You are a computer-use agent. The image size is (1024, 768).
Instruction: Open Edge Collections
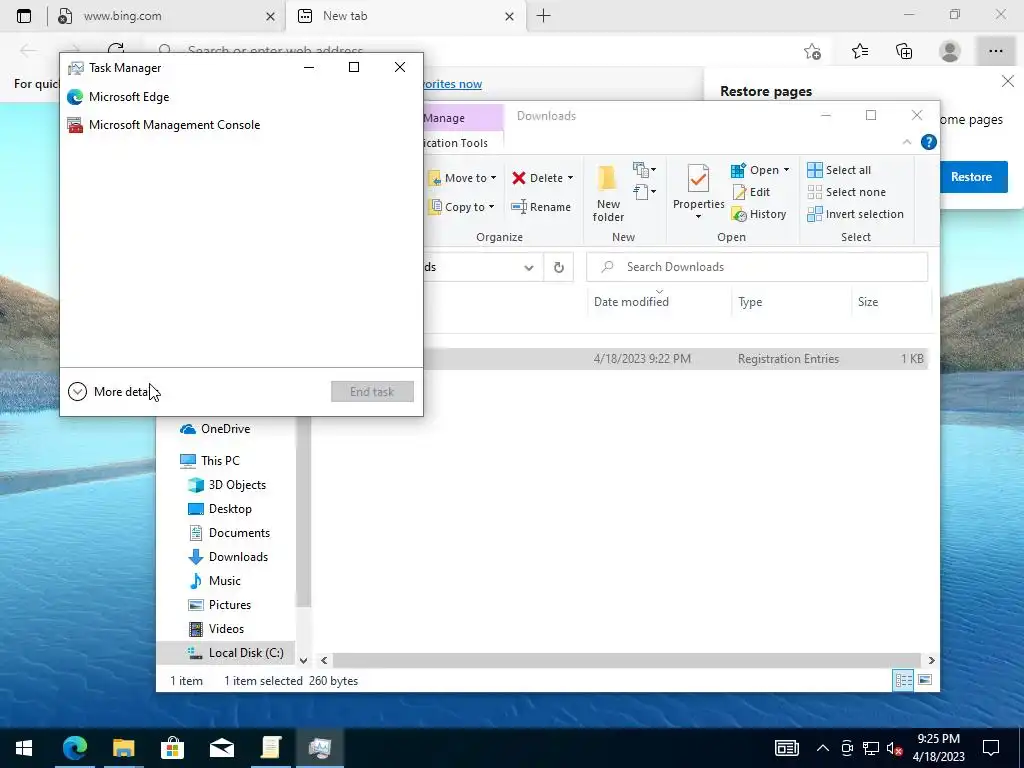(x=904, y=51)
